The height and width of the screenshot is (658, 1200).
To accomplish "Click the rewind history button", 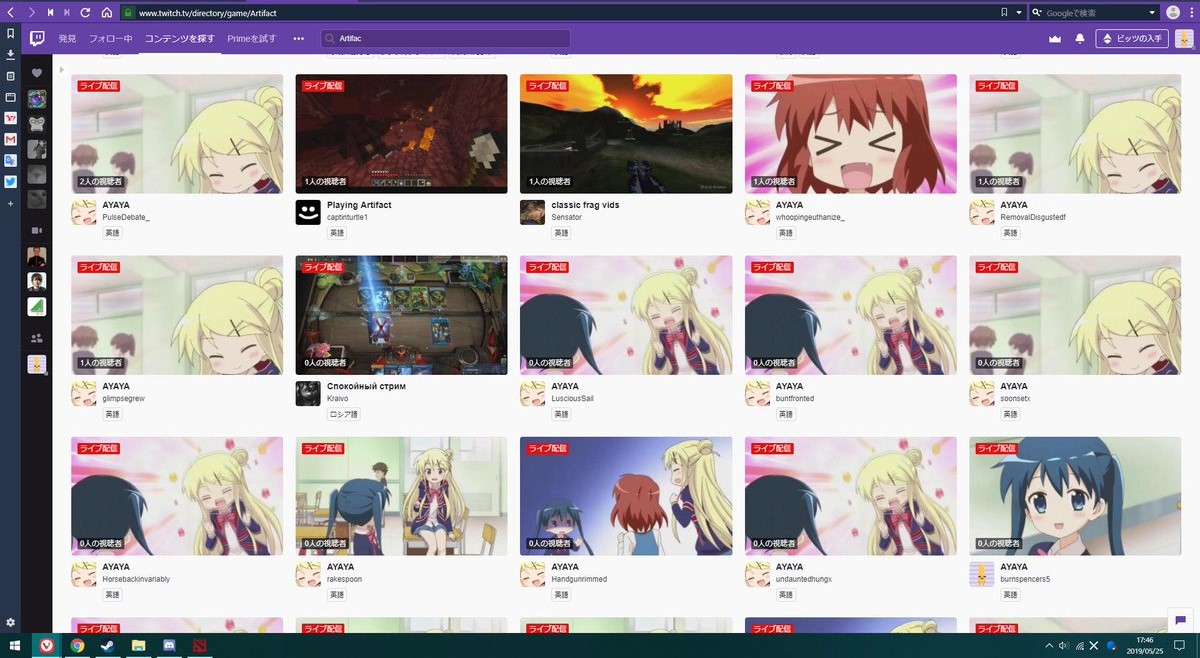I will (50, 13).
